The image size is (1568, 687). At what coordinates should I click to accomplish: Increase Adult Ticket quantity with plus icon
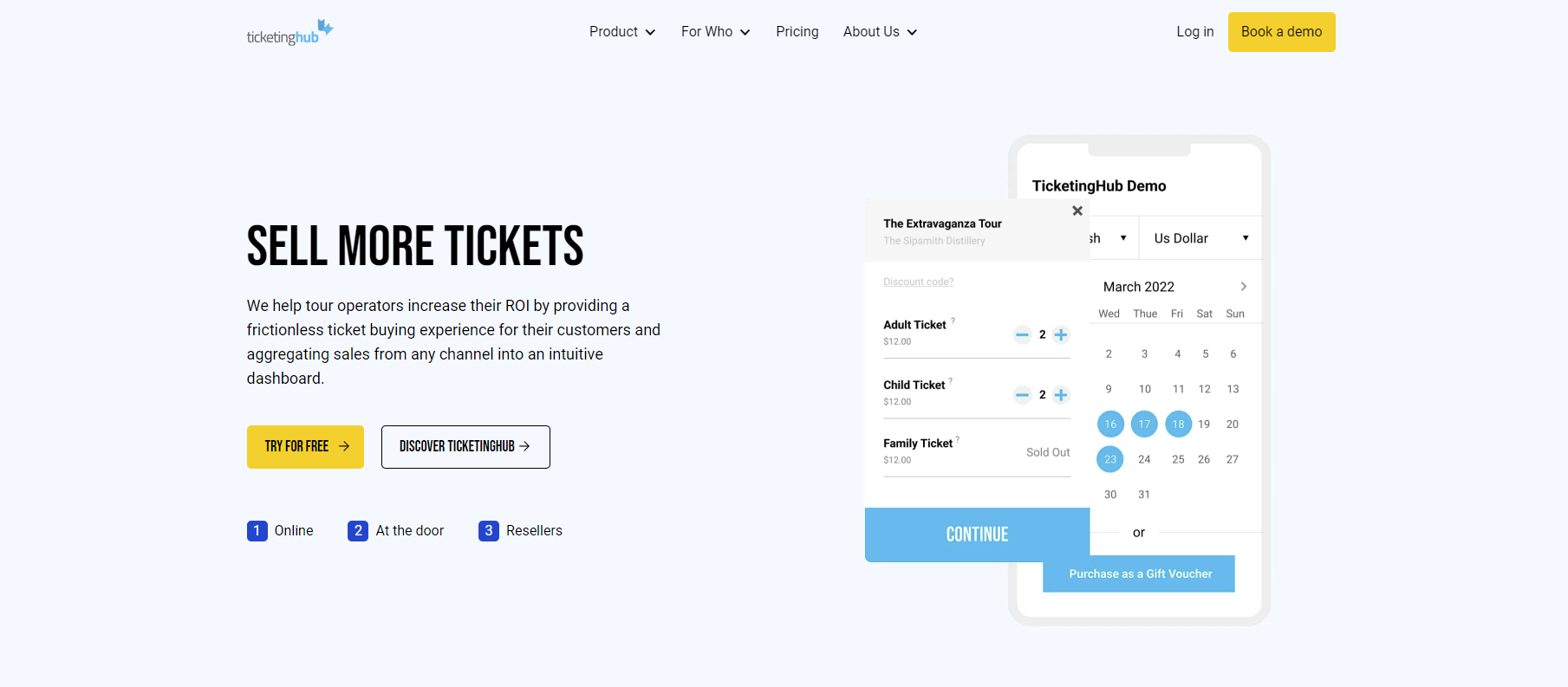(1061, 334)
